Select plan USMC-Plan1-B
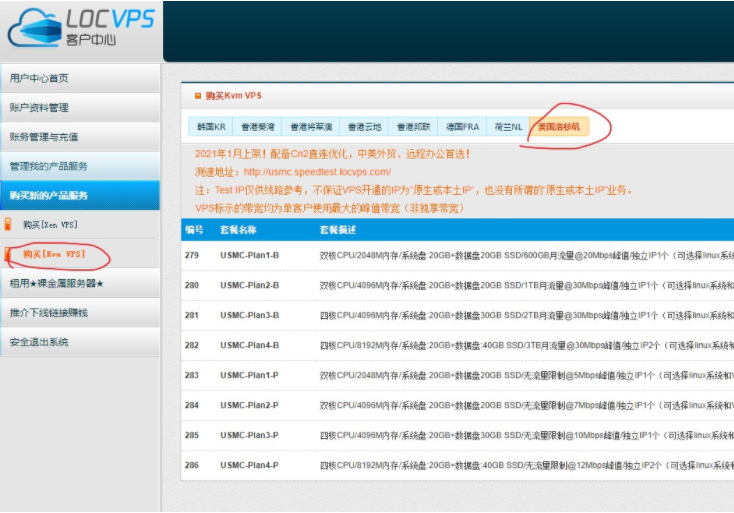 click(x=250, y=256)
